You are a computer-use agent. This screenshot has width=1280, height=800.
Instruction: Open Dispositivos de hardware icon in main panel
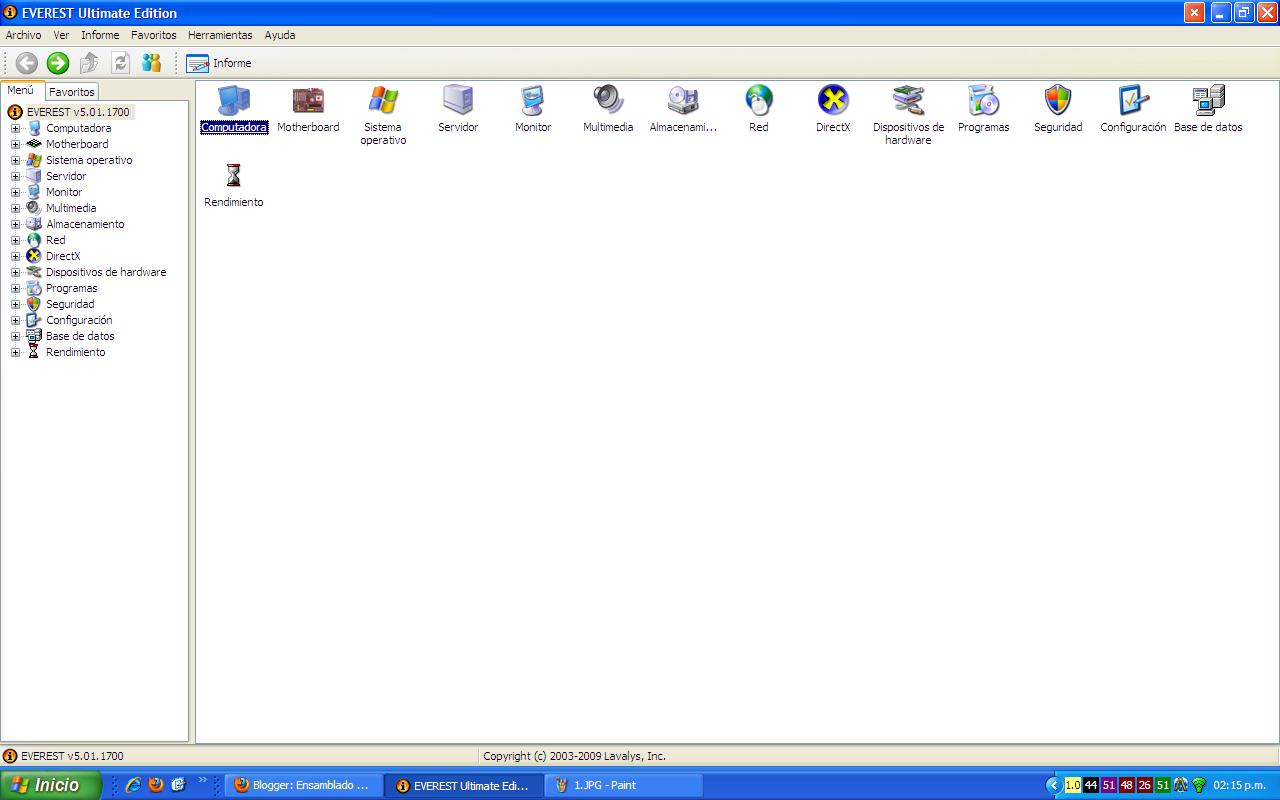click(x=908, y=101)
